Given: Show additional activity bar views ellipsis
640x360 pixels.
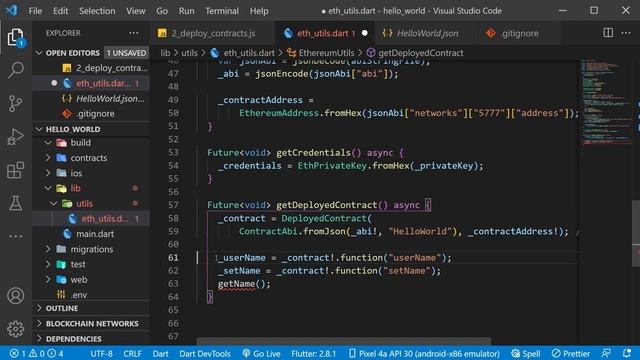Looking at the screenshot, I should [x=16, y=236].
